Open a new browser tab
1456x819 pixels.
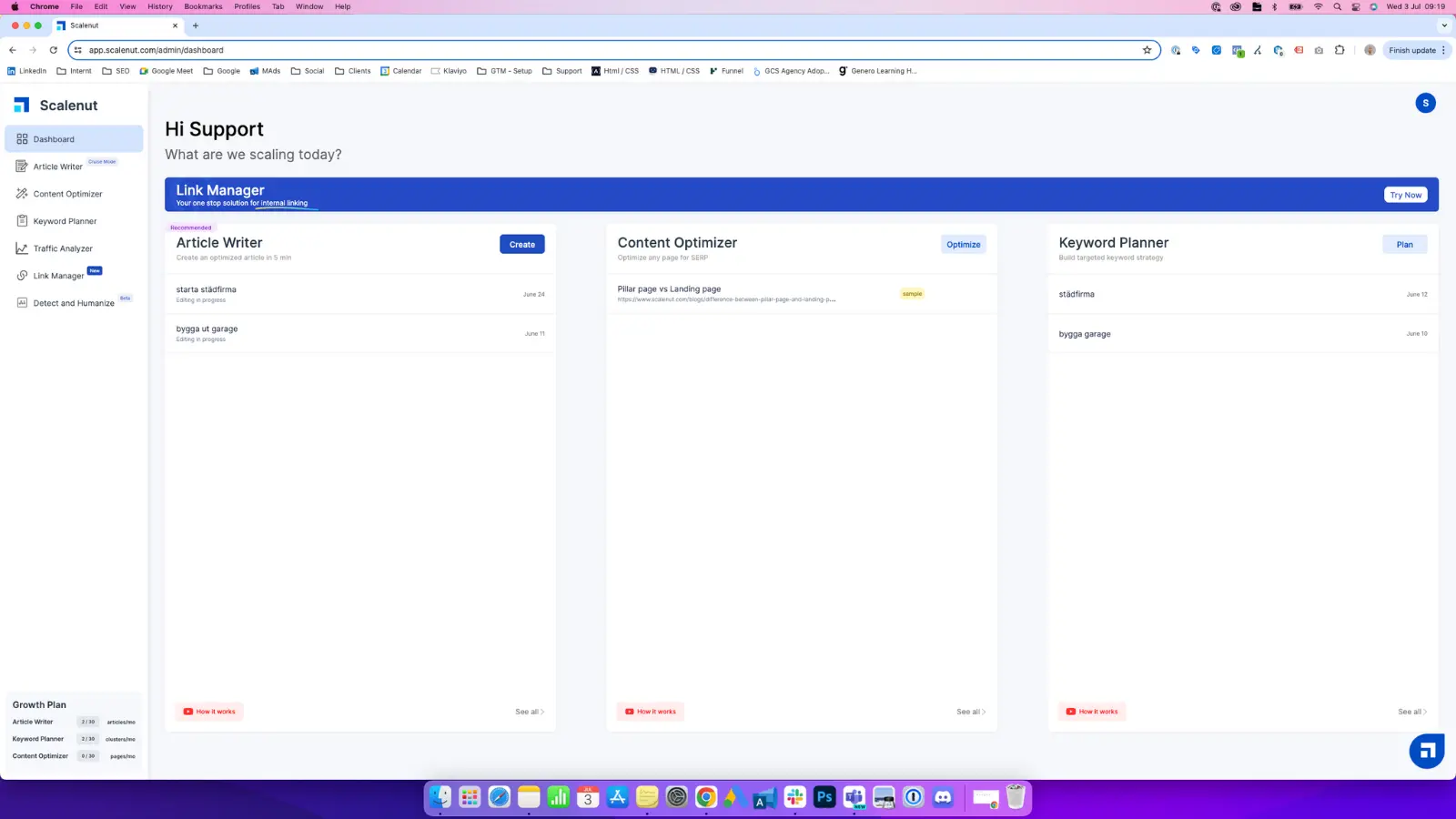coord(196,25)
